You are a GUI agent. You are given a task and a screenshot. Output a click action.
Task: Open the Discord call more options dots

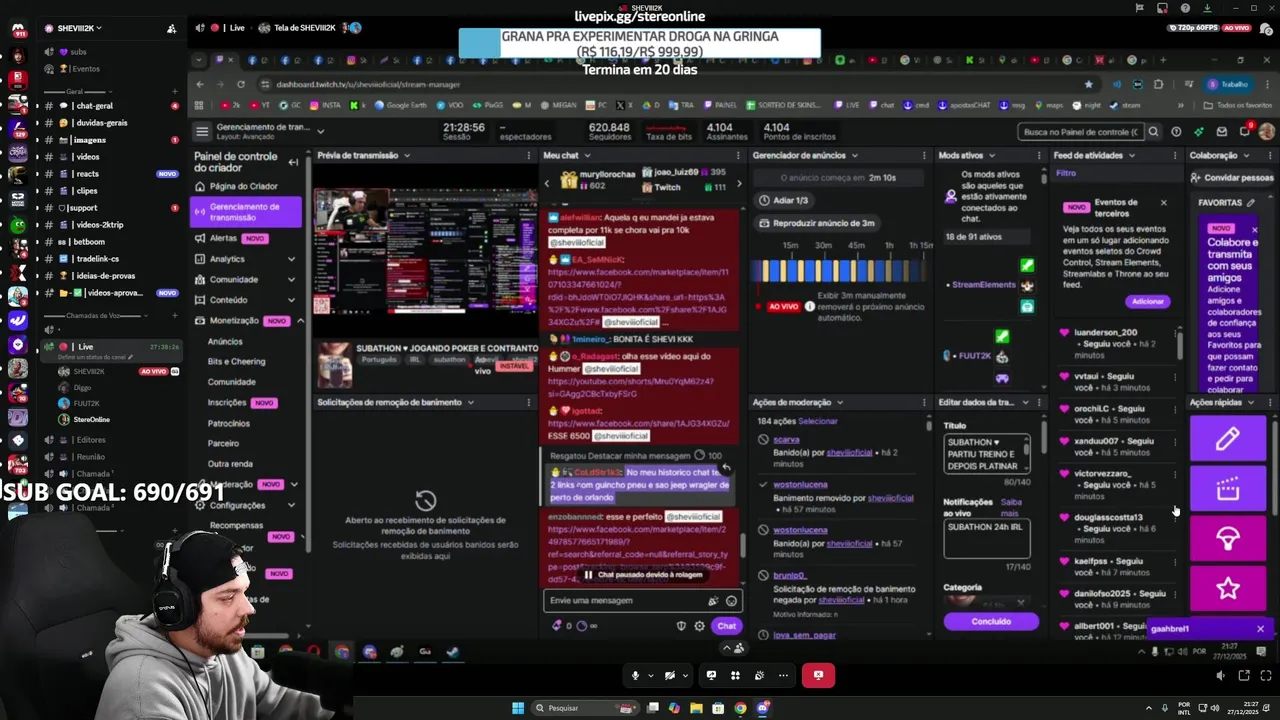(x=783, y=675)
